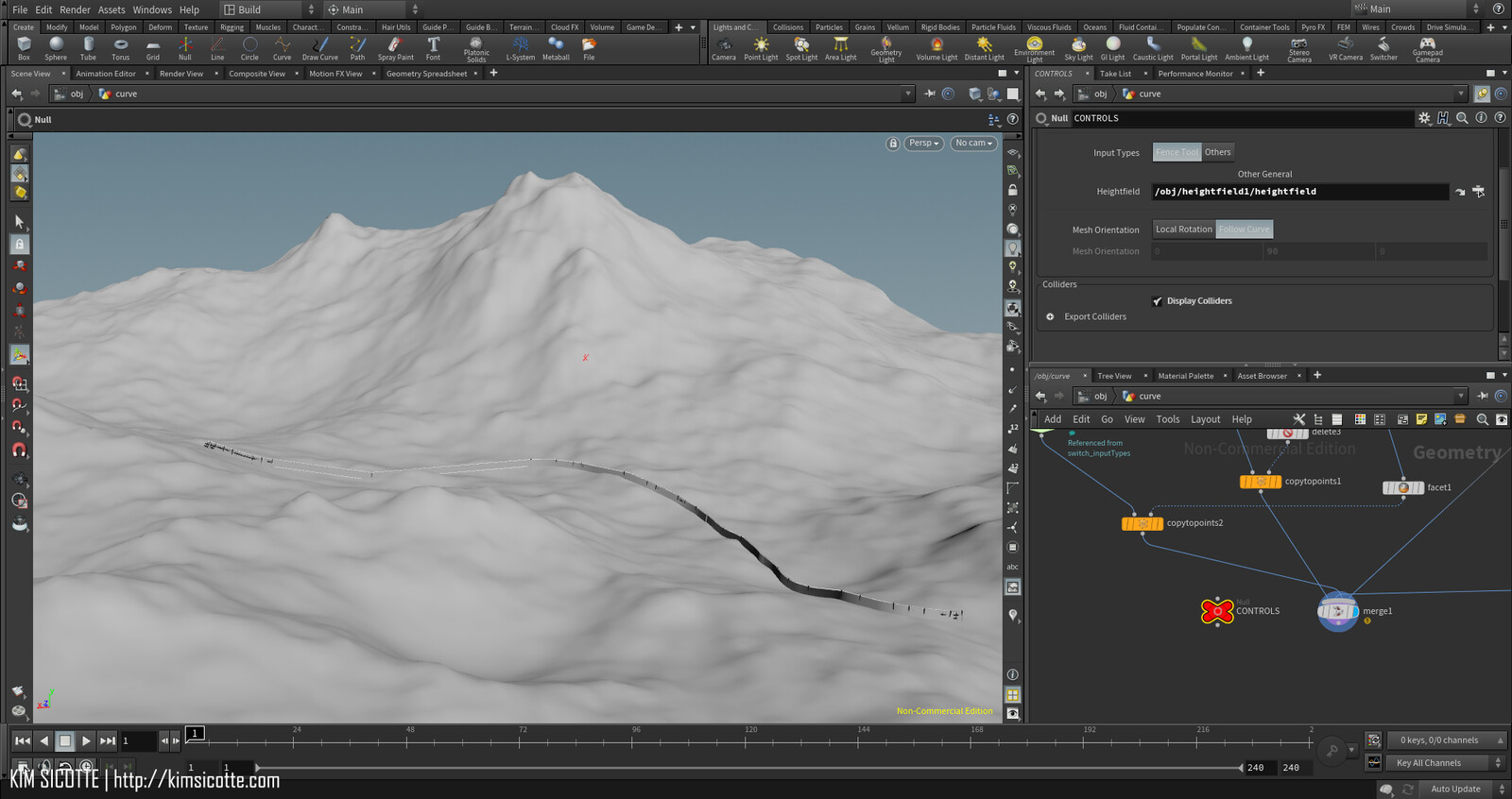Image resolution: width=1512 pixels, height=799 pixels.
Task: Click the copytopoints1 node
Action: (1261, 482)
